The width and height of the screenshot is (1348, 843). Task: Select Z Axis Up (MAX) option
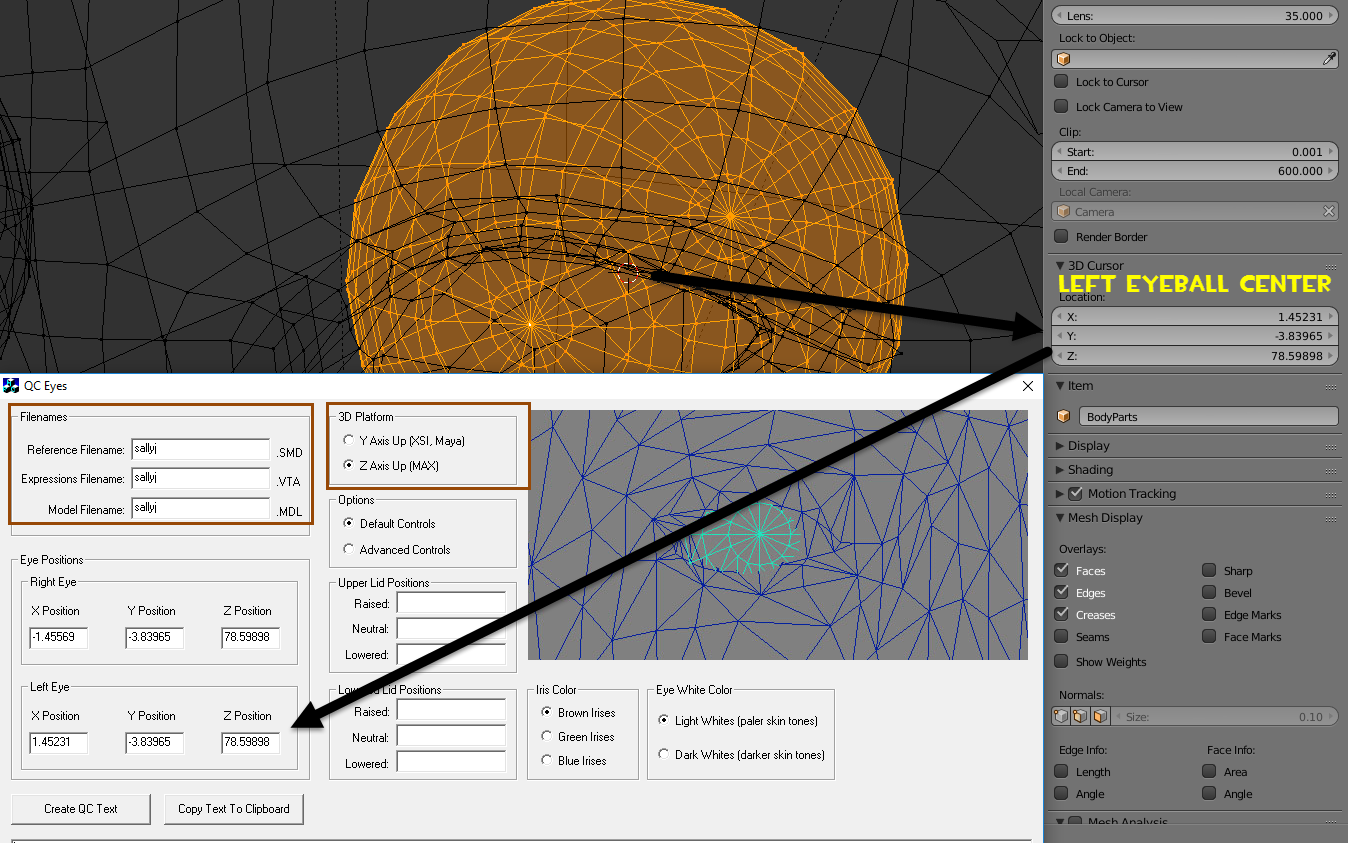348,465
